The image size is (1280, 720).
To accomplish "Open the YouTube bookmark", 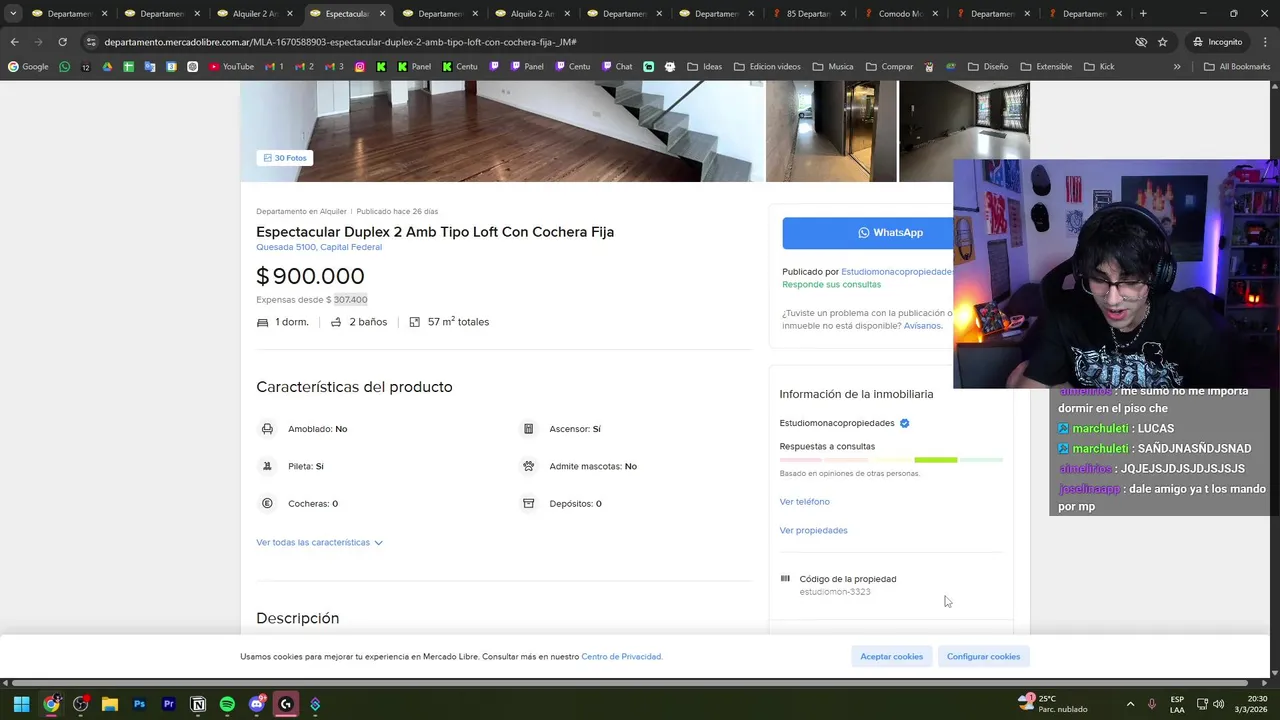I will click(x=231, y=67).
